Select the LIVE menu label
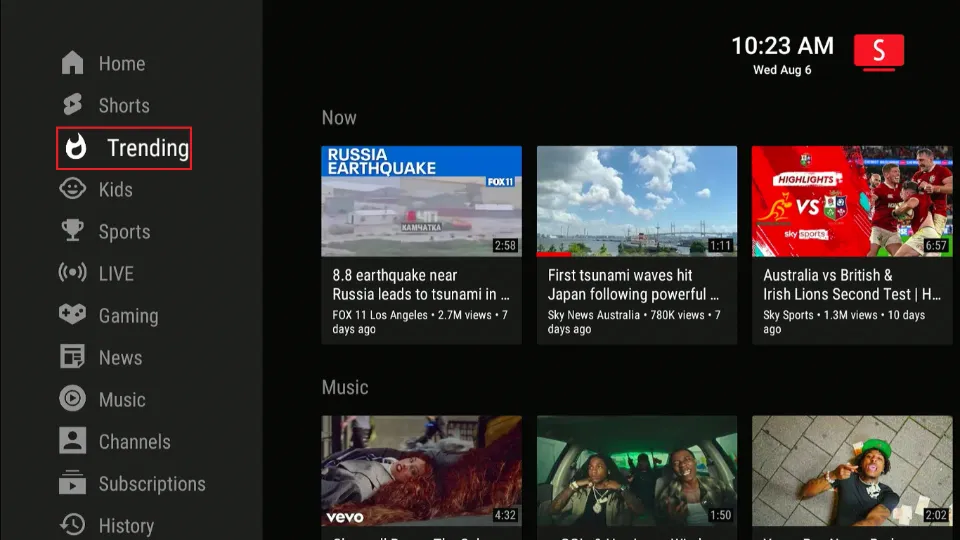This screenshot has width=960, height=540. 116,274
